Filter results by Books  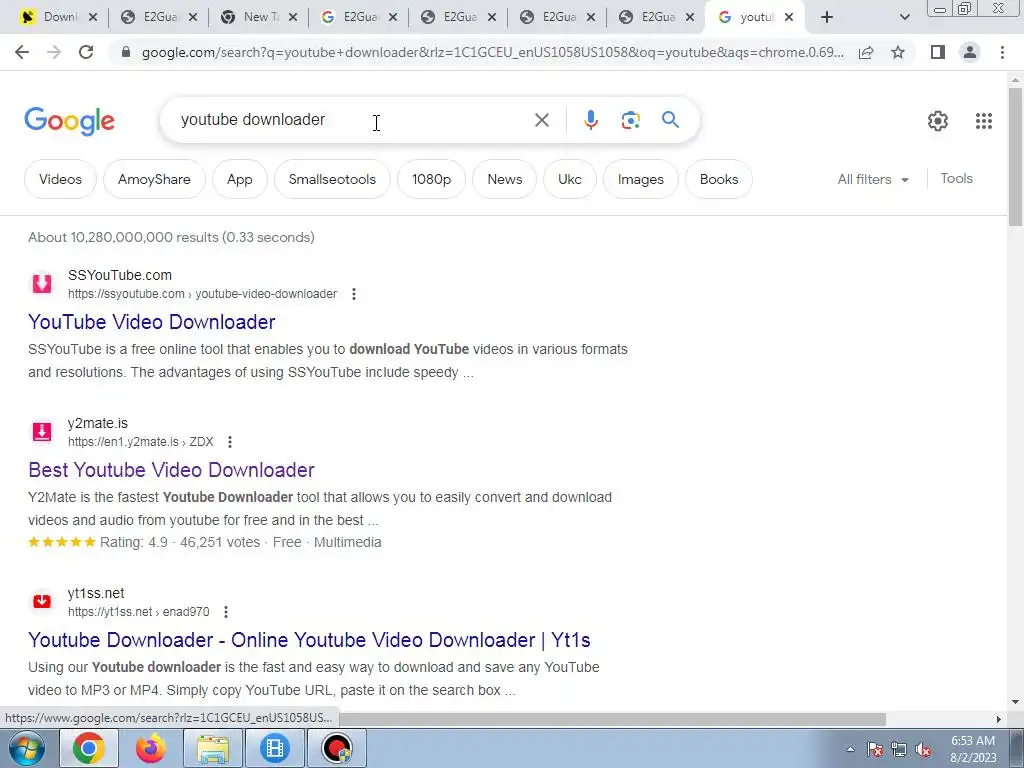pyautogui.click(x=719, y=179)
